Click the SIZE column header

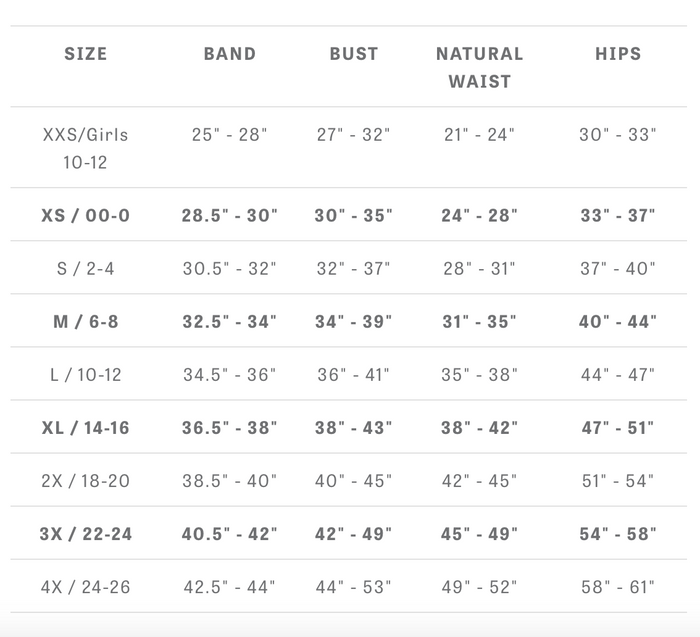85,54
